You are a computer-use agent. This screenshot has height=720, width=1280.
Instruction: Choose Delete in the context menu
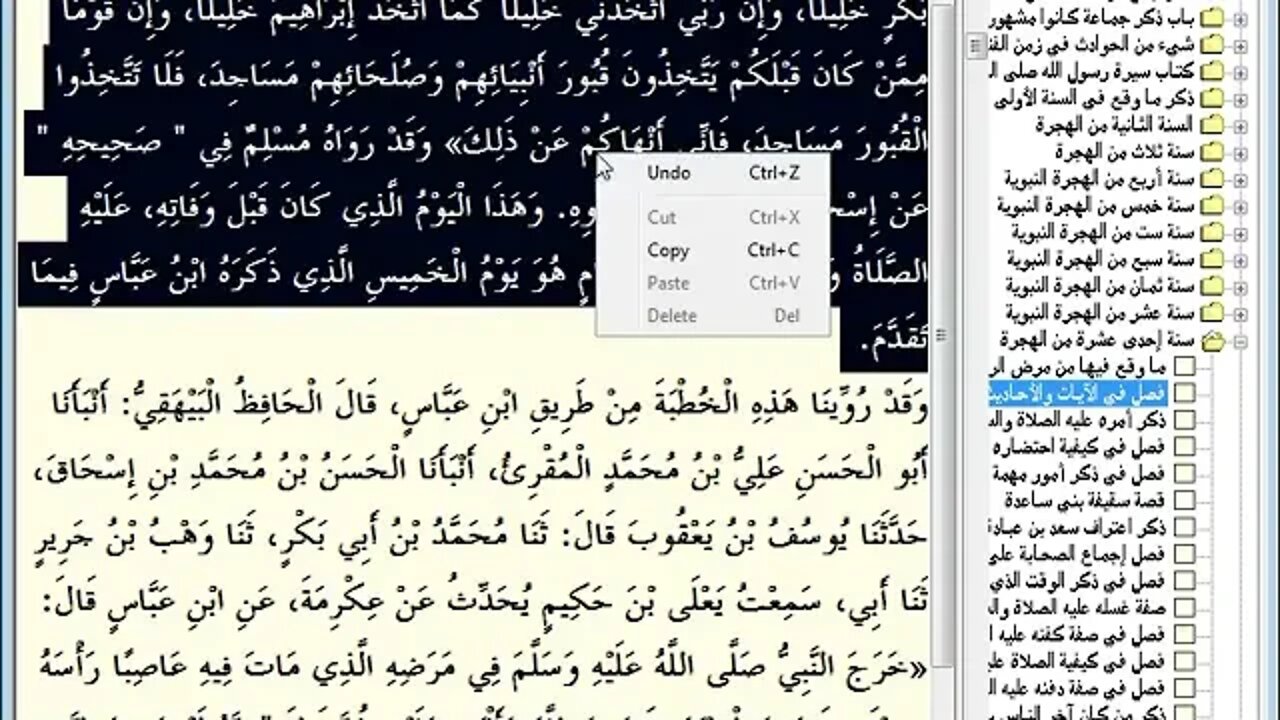point(712,315)
